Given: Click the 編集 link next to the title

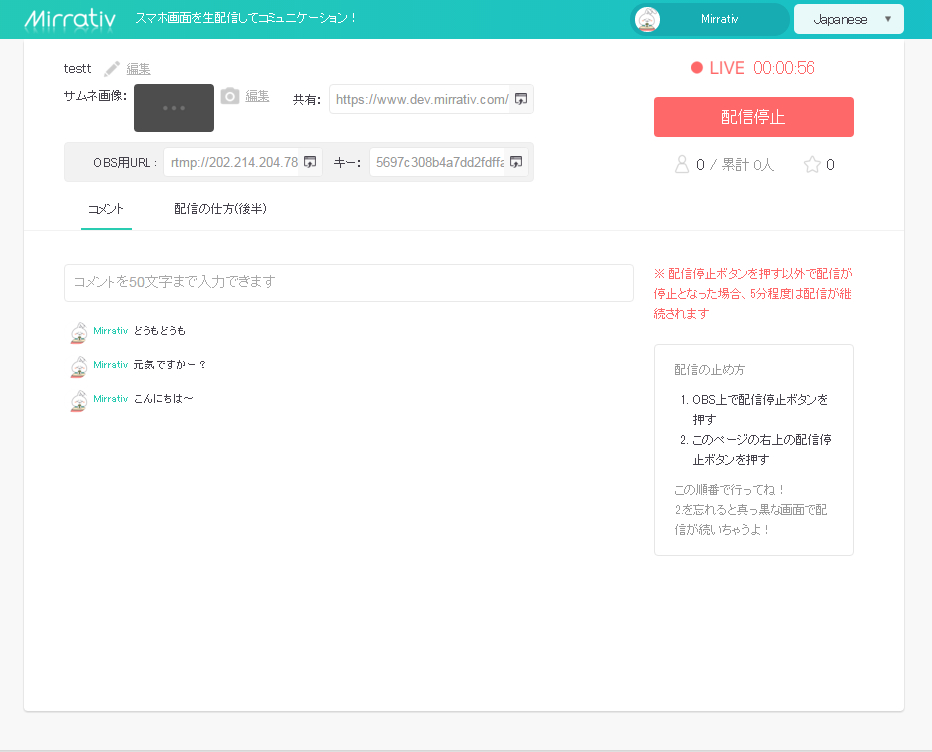Looking at the screenshot, I should [x=138, y=69].
